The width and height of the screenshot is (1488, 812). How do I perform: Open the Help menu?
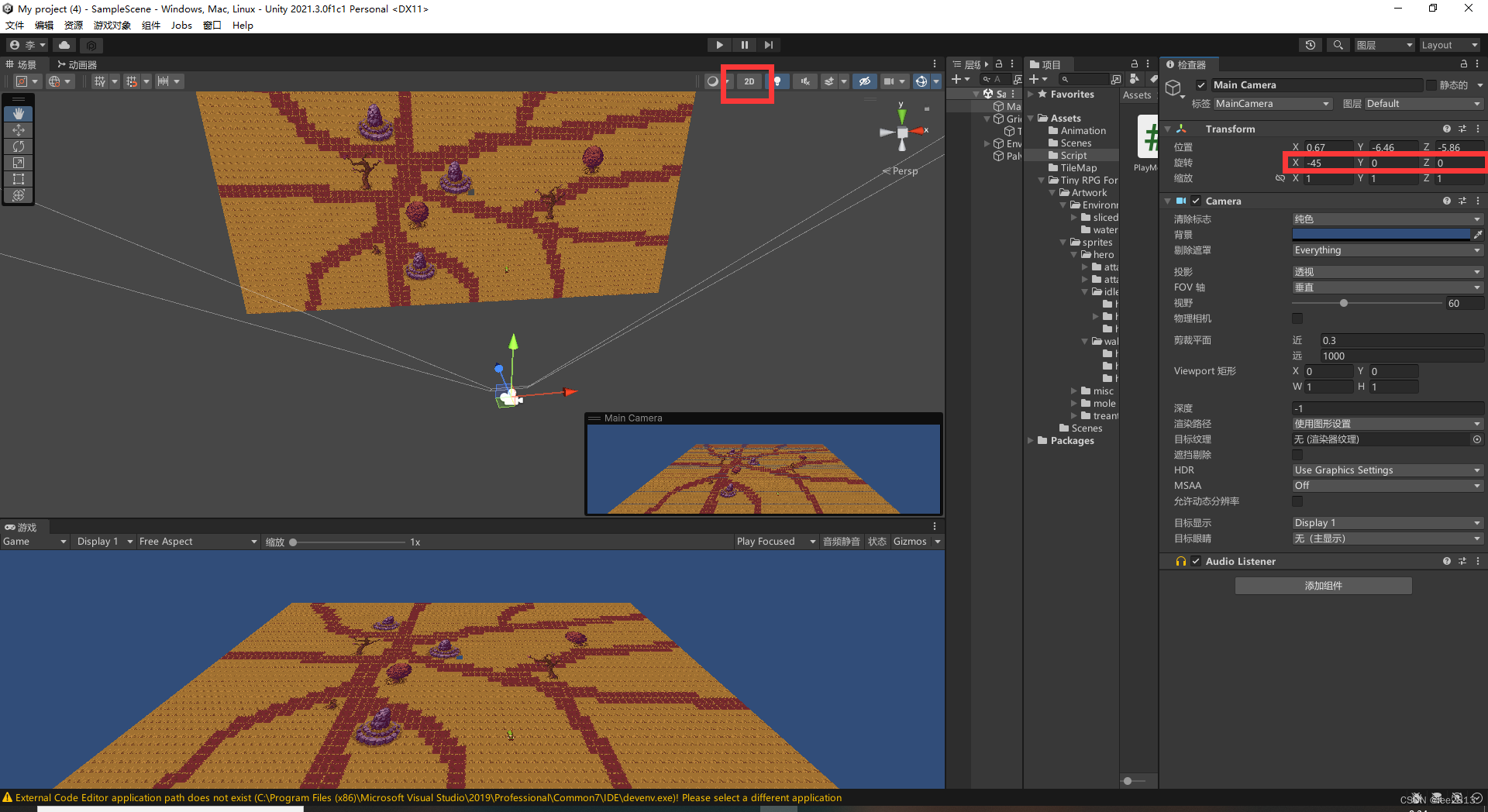pos(243,25)
